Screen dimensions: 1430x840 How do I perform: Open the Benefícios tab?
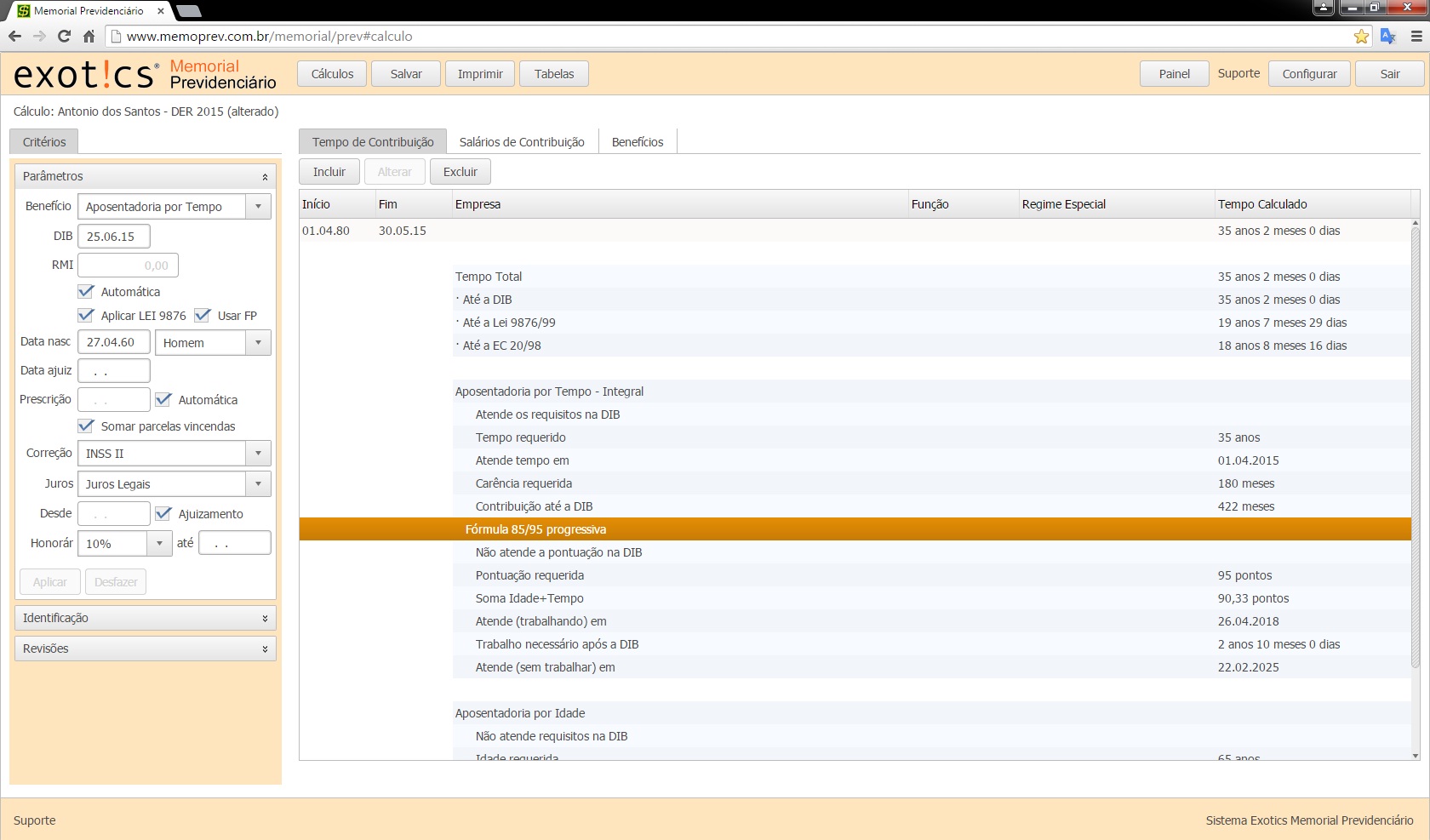coord(637,142)
